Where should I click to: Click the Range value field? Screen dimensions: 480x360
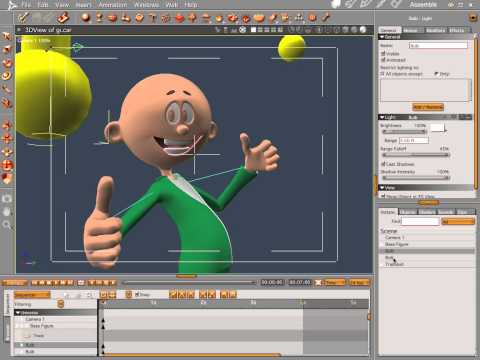414,140
